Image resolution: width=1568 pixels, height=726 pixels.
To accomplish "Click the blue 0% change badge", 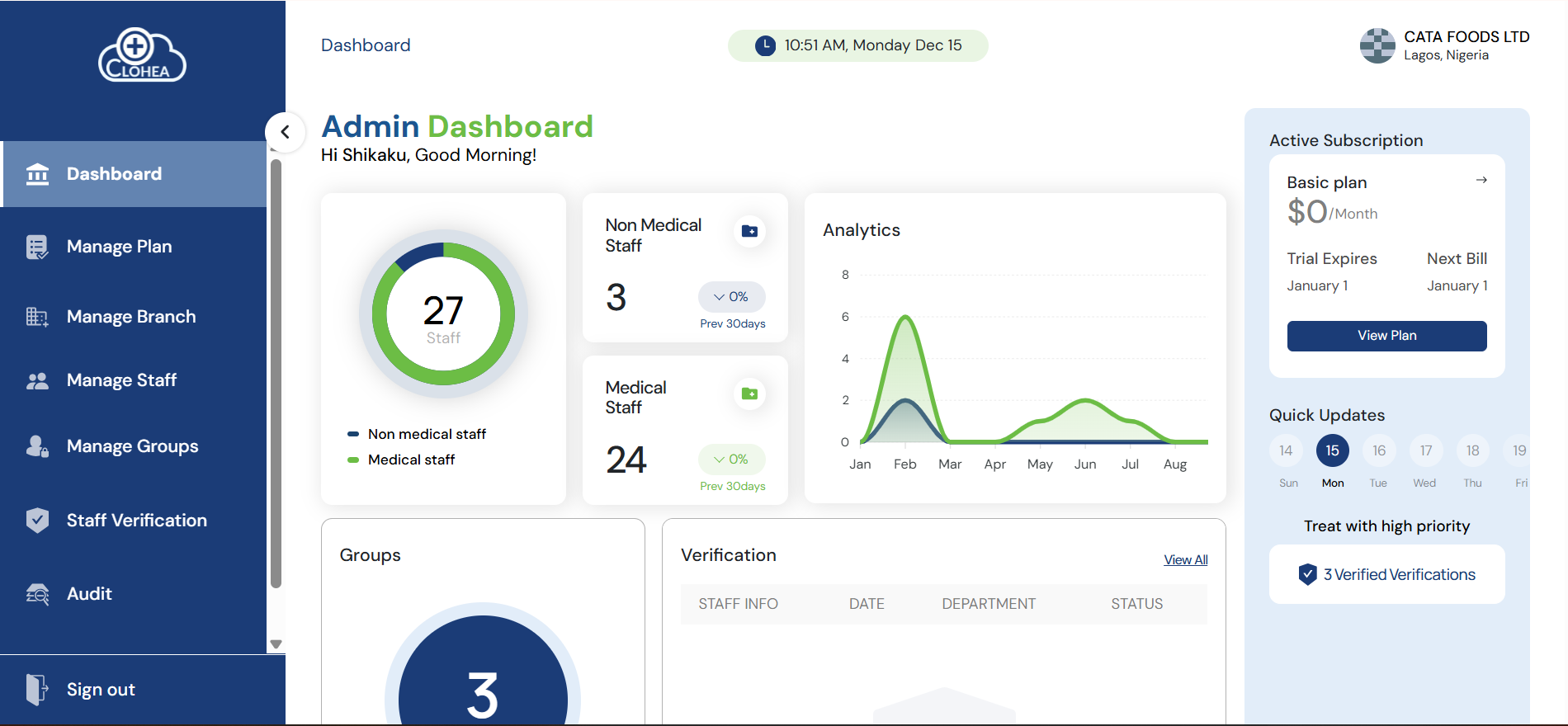I will point(732,297).
